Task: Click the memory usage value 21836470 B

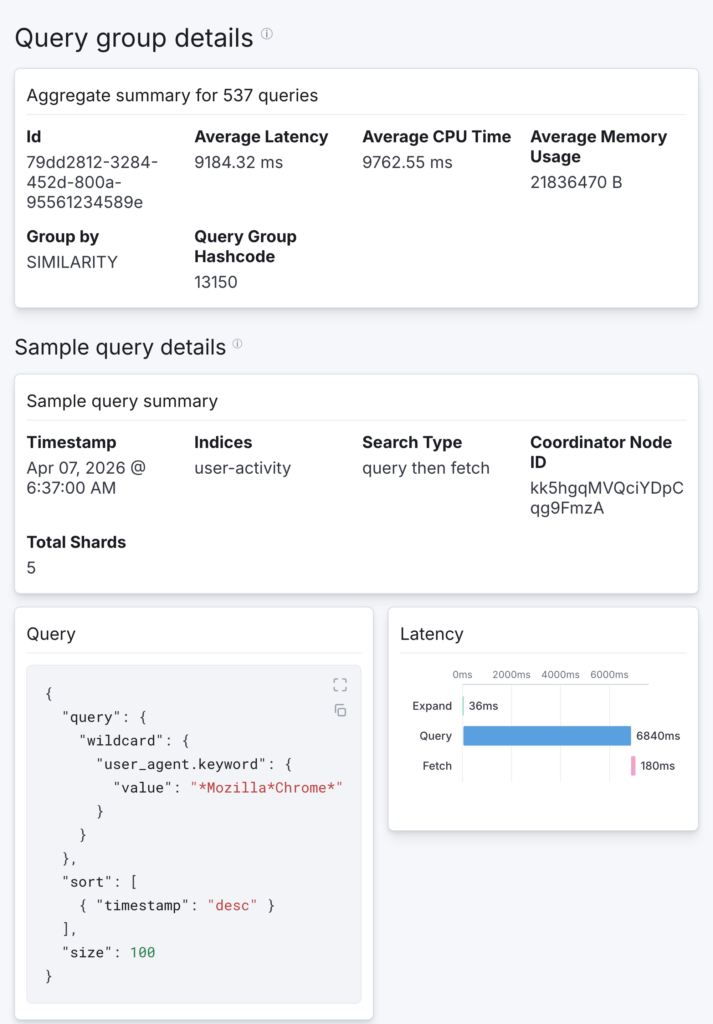Action: tap(576, 182)
